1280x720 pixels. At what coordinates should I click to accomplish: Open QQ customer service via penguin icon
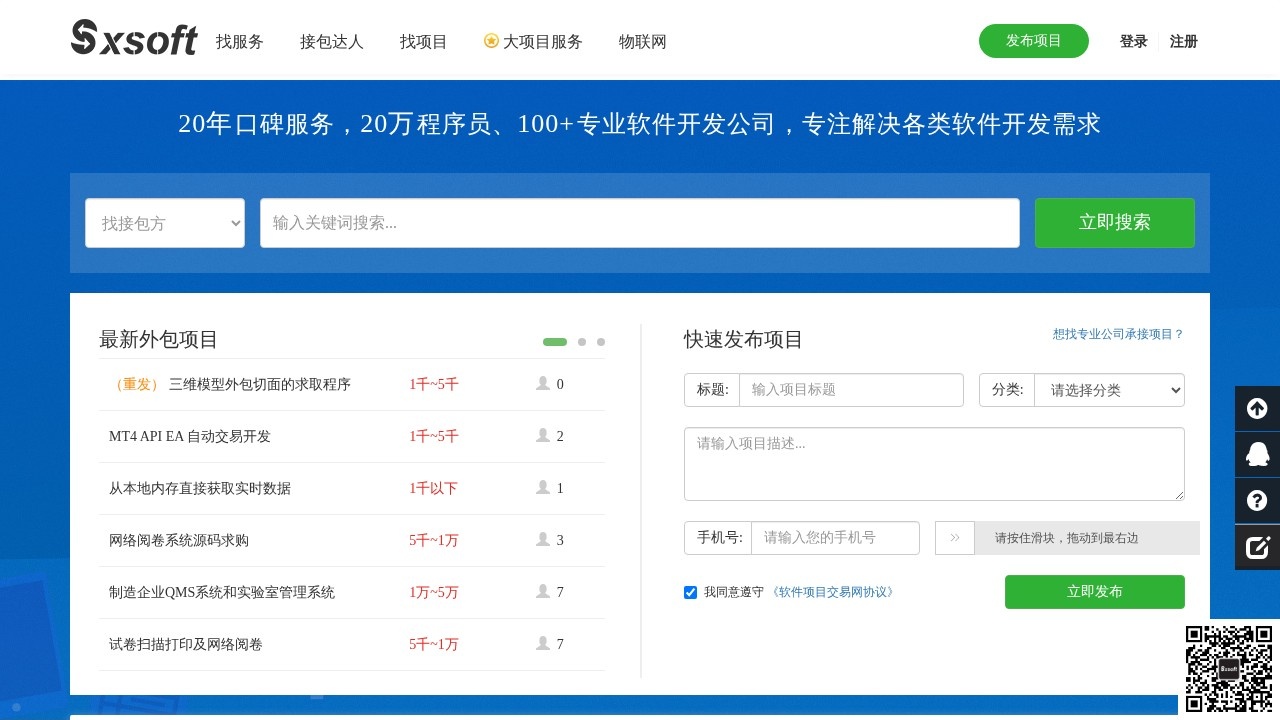[x=1257, y=455]
